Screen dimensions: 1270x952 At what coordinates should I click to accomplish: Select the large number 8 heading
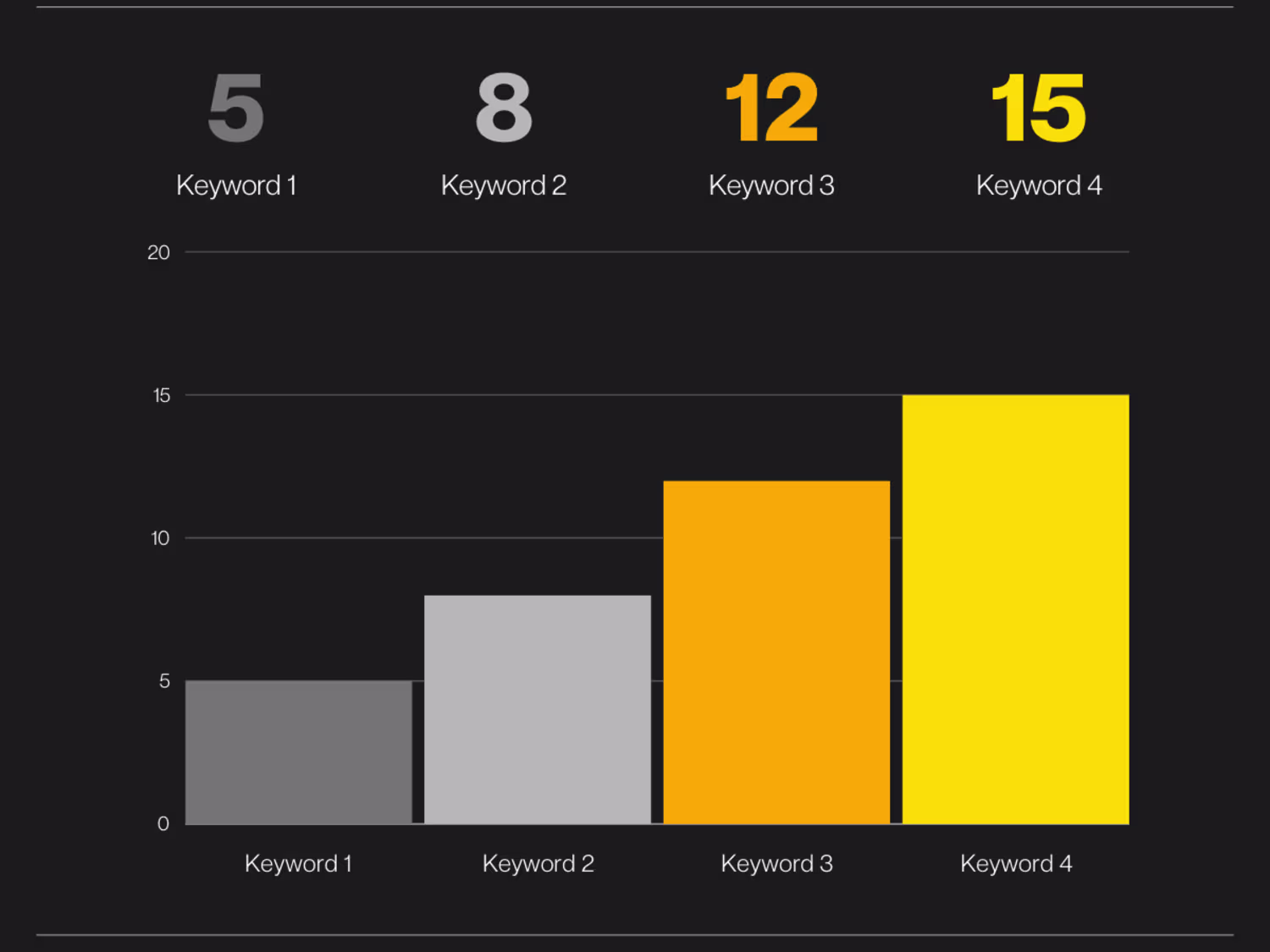[x=504, y=108]
